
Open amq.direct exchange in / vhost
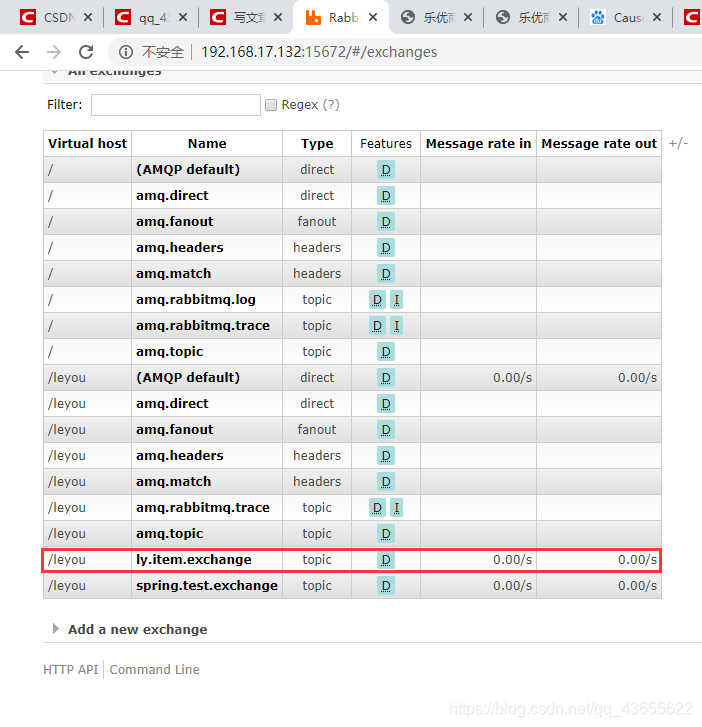(172, 196)
